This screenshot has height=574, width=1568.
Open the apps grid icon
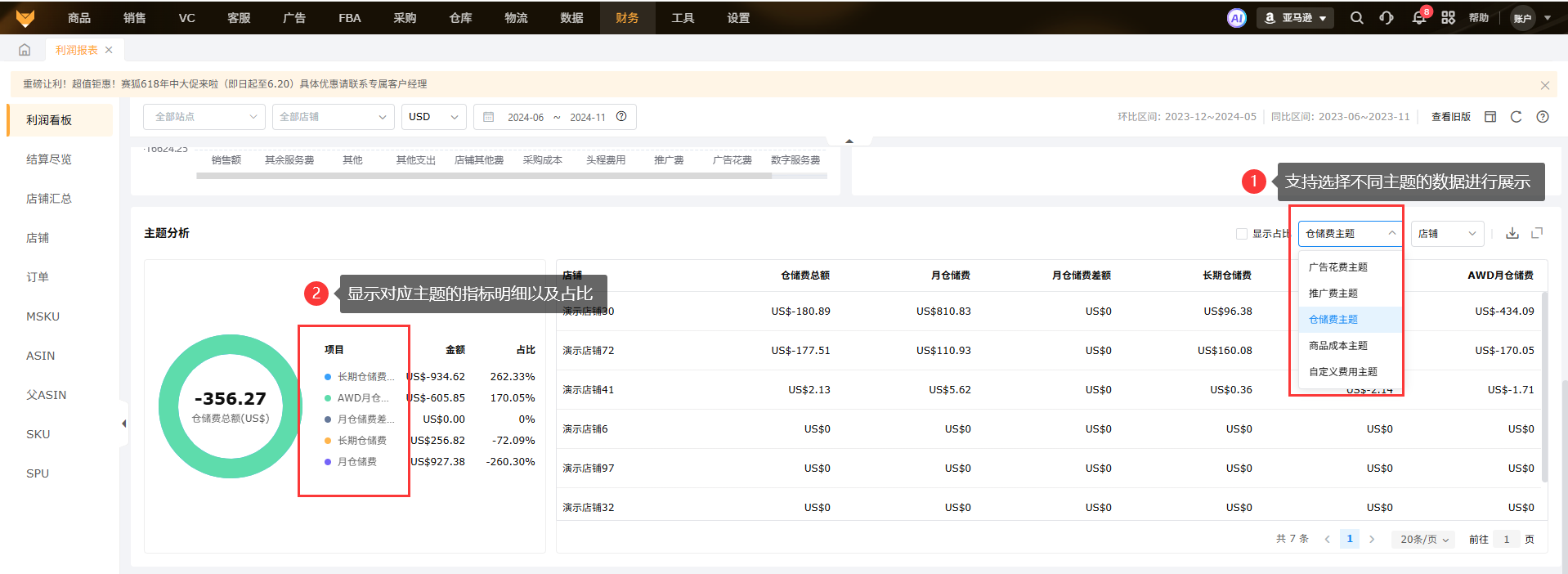pos(1448,18)
